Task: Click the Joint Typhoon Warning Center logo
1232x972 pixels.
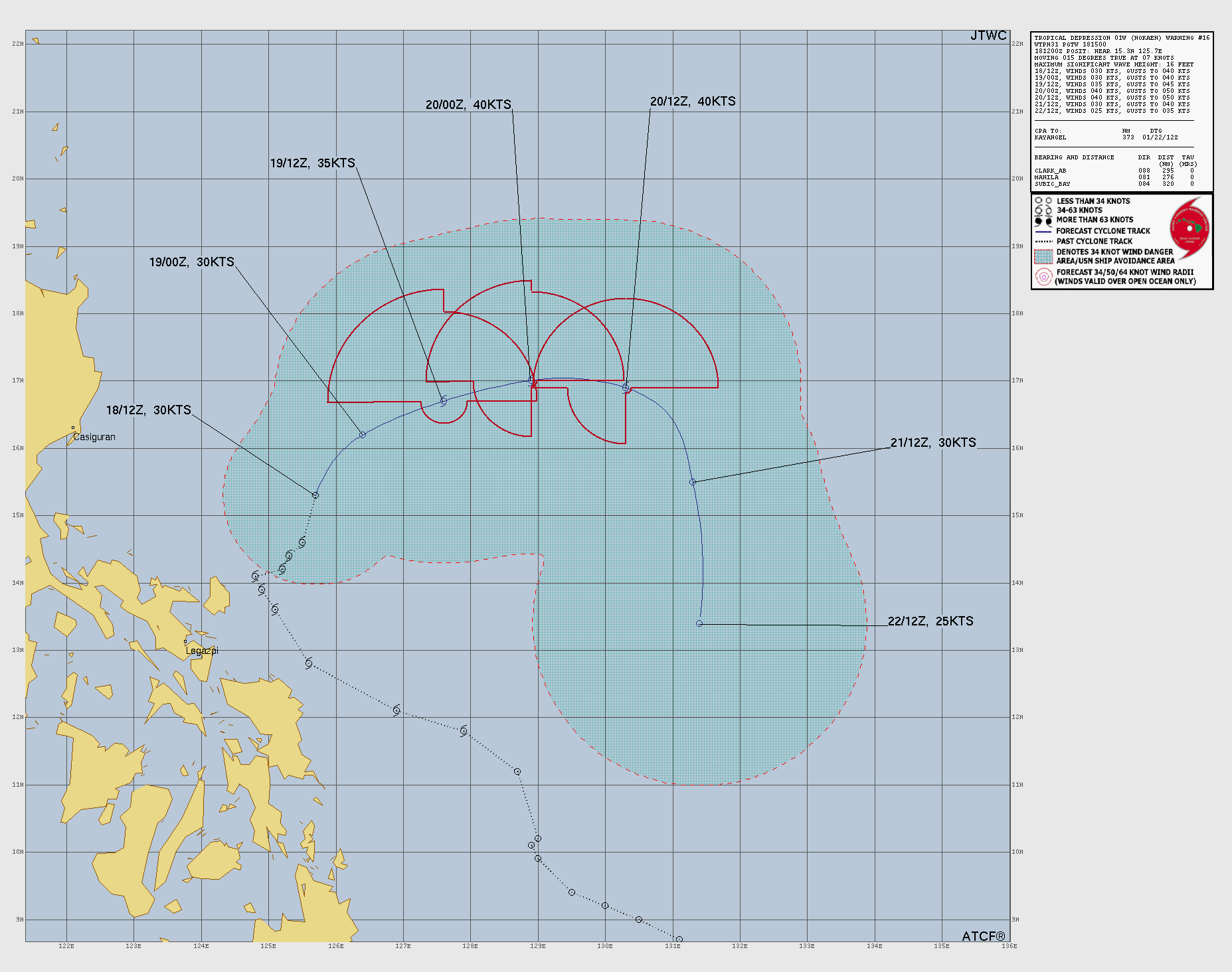Action: tap(1189, 228)
